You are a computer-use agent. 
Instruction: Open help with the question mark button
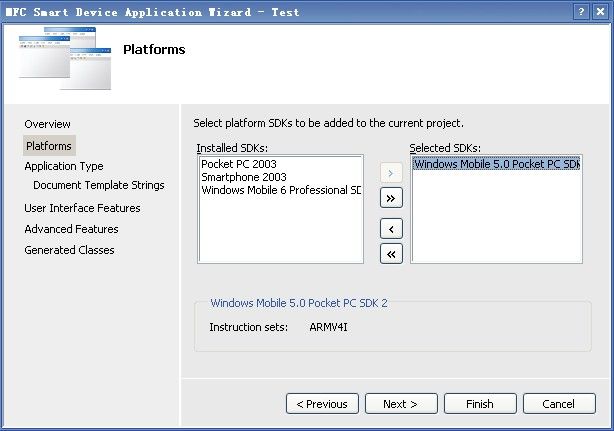coord(581,12)
